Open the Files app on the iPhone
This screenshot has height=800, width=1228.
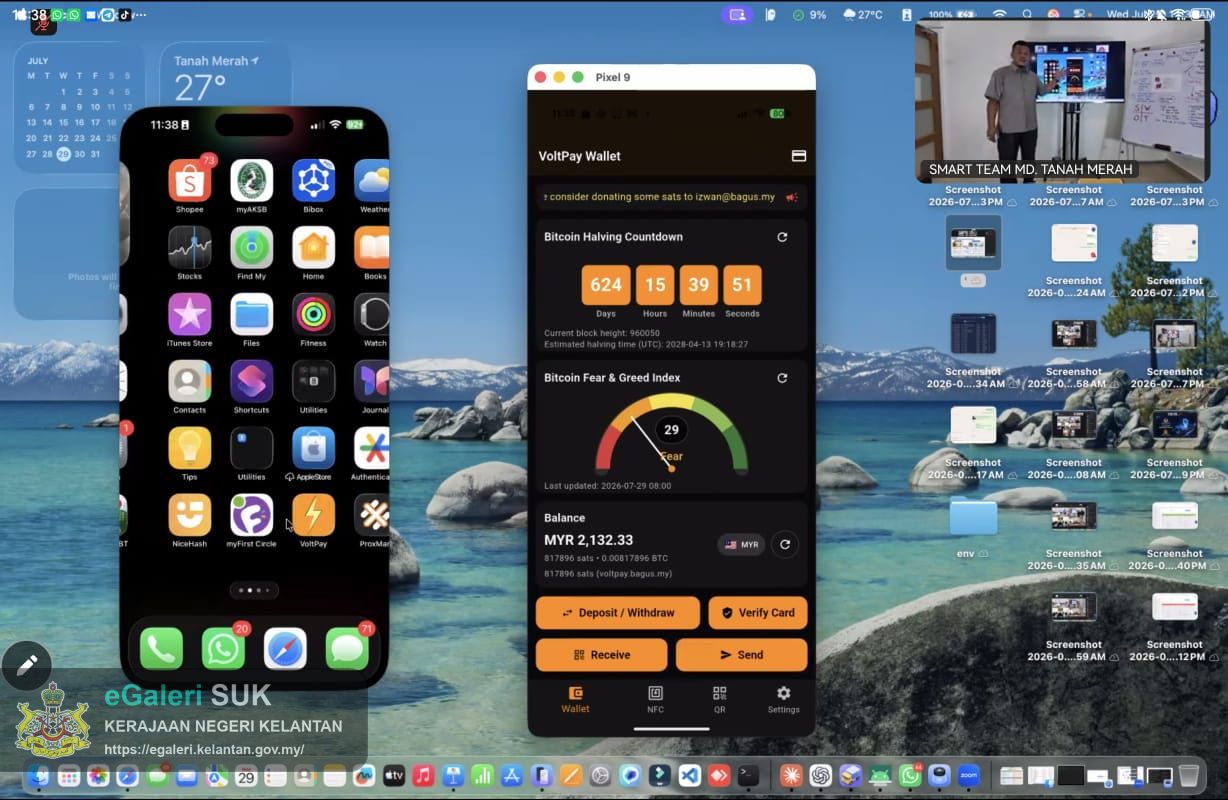tap(251, 315)
